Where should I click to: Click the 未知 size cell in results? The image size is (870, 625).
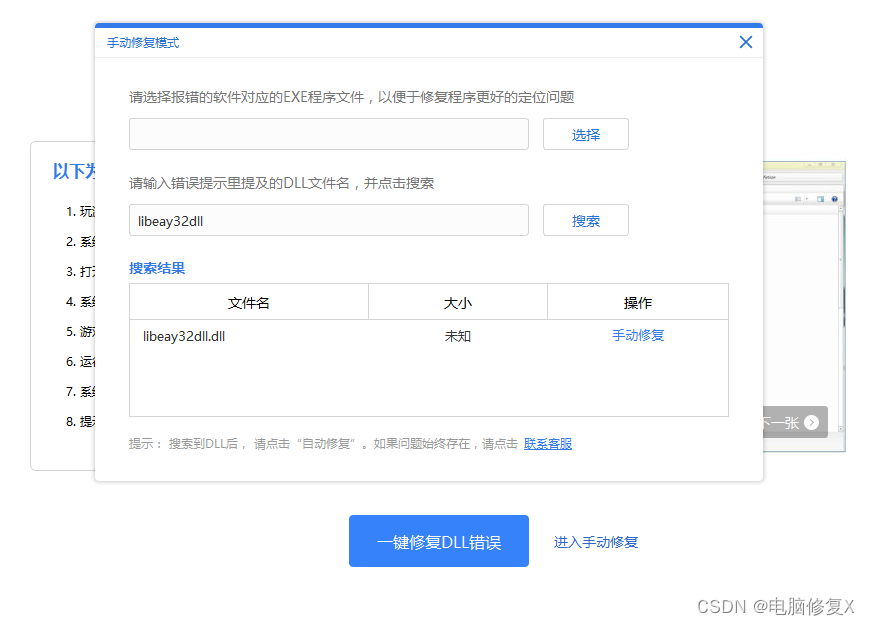point(458,336)
